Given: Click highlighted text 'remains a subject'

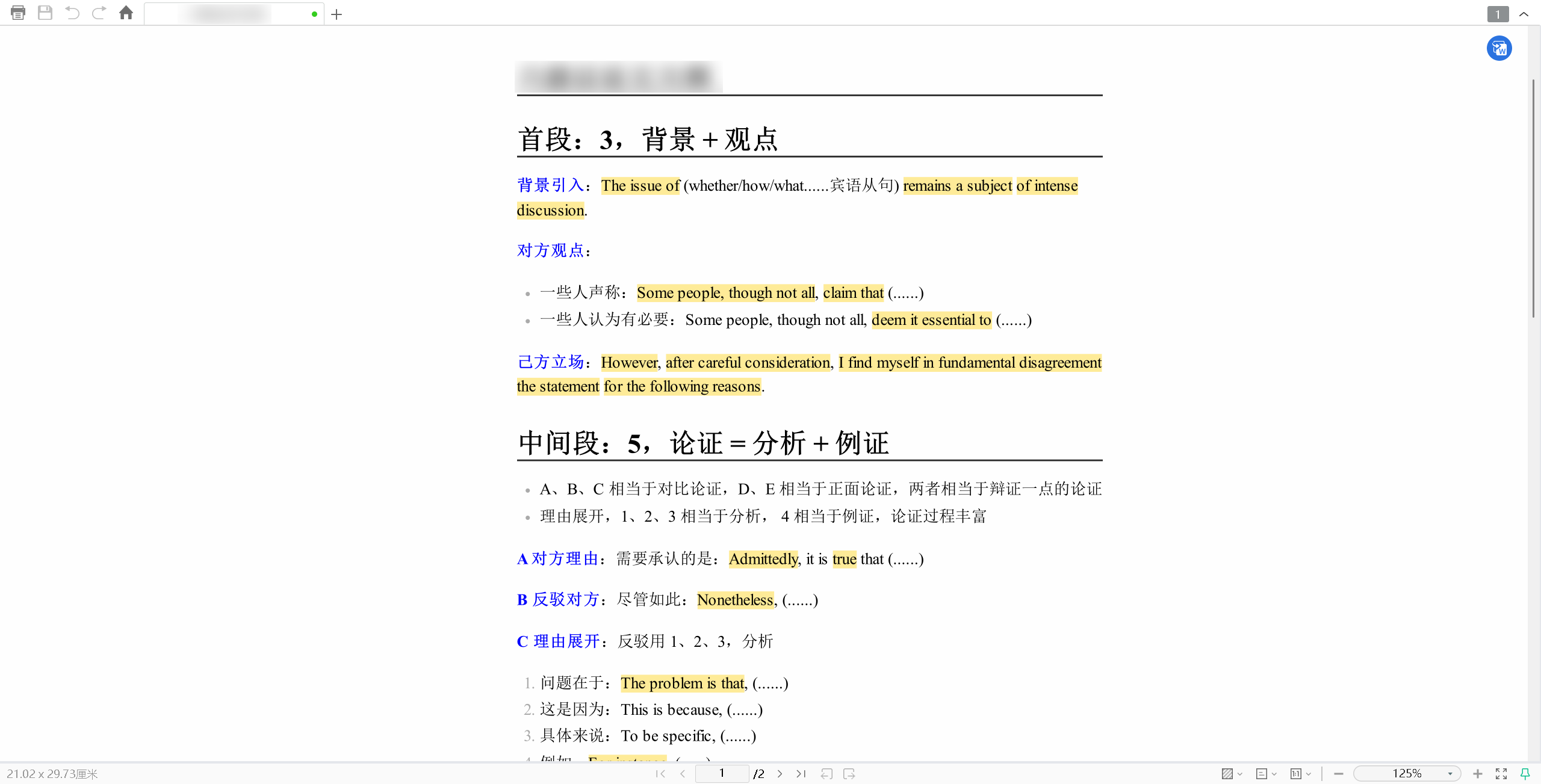Looking at the screenshot, I should pyautogui.click(x=958, y=186).
